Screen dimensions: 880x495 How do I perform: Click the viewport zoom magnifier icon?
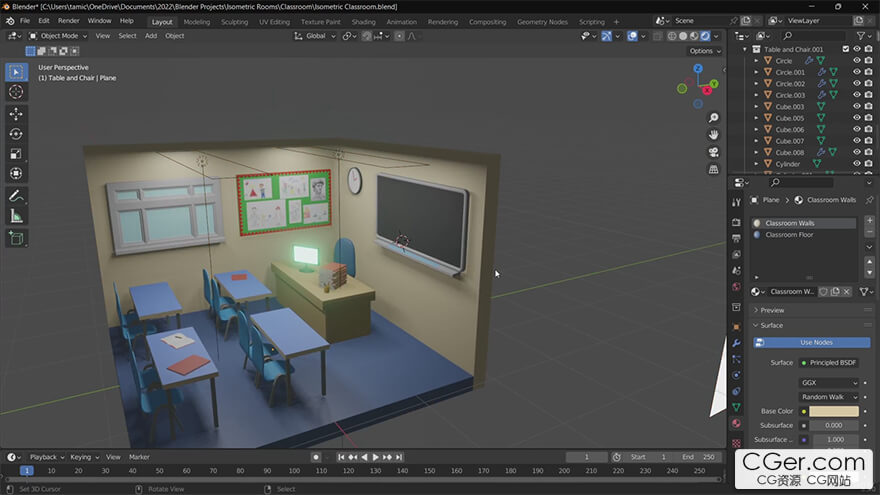[x=713, y=118]
